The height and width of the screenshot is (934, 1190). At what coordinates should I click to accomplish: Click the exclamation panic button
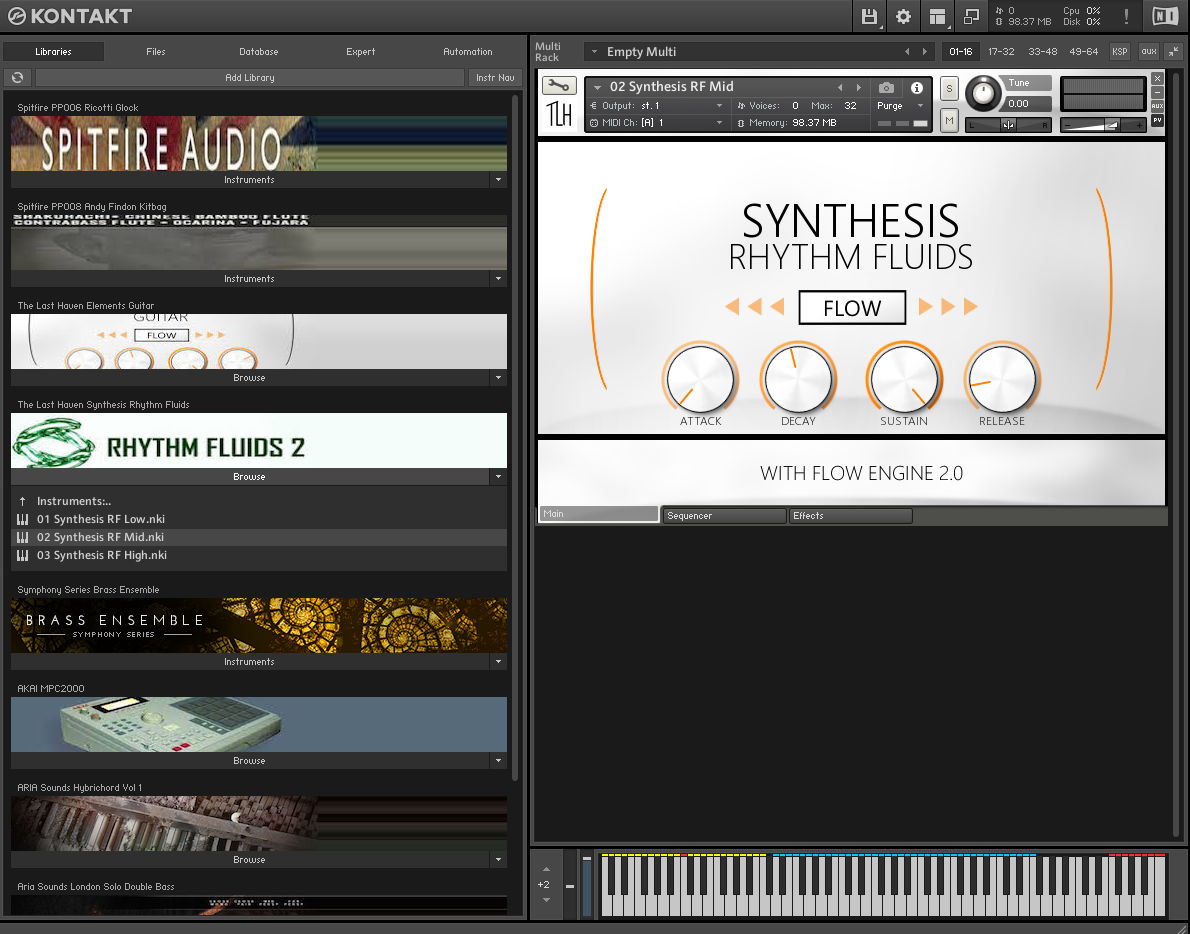1126,16
